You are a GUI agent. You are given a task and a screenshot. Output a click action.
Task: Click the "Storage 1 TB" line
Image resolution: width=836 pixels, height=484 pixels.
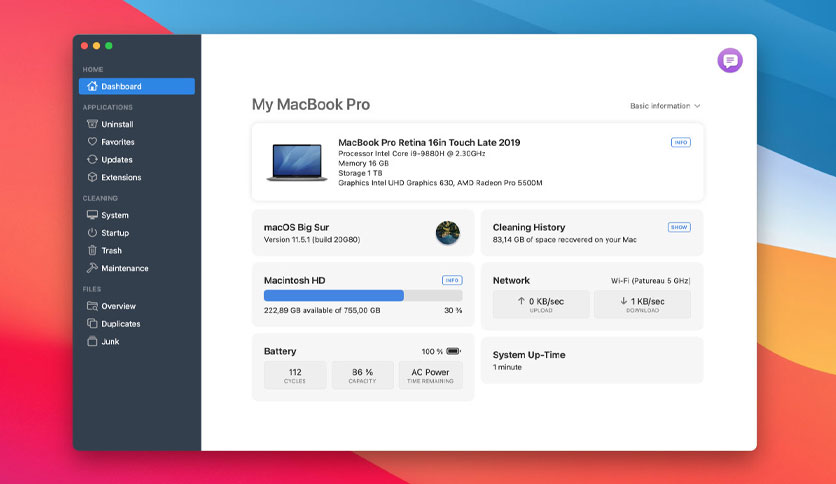pos(360,173)
